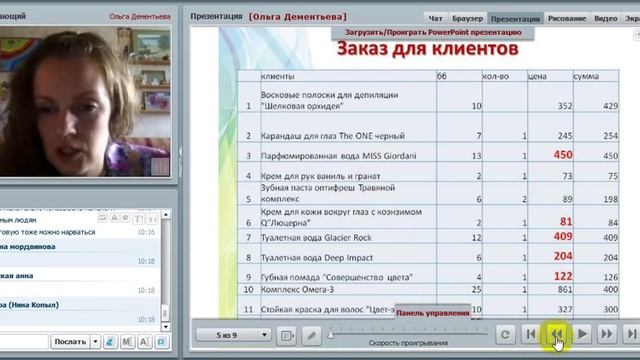Image resolution: width=640 pixels, height=360 pixels.
Task: Click the red price 409 for Glacier Rock
Action: [563, 236]
